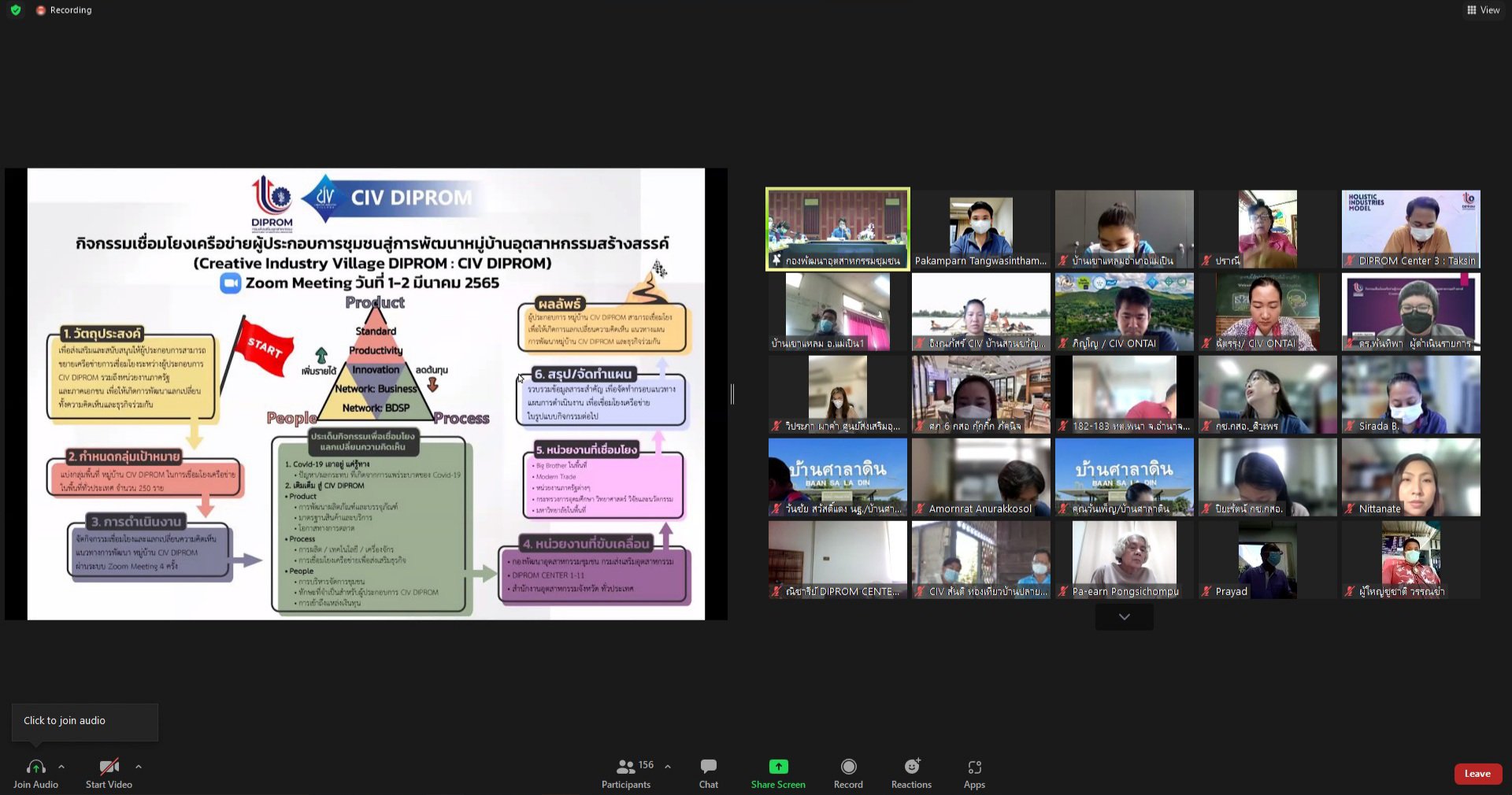Open video options arrow beside Start Video
Screen dimensions: 1512x795
(x=139, y=767)
